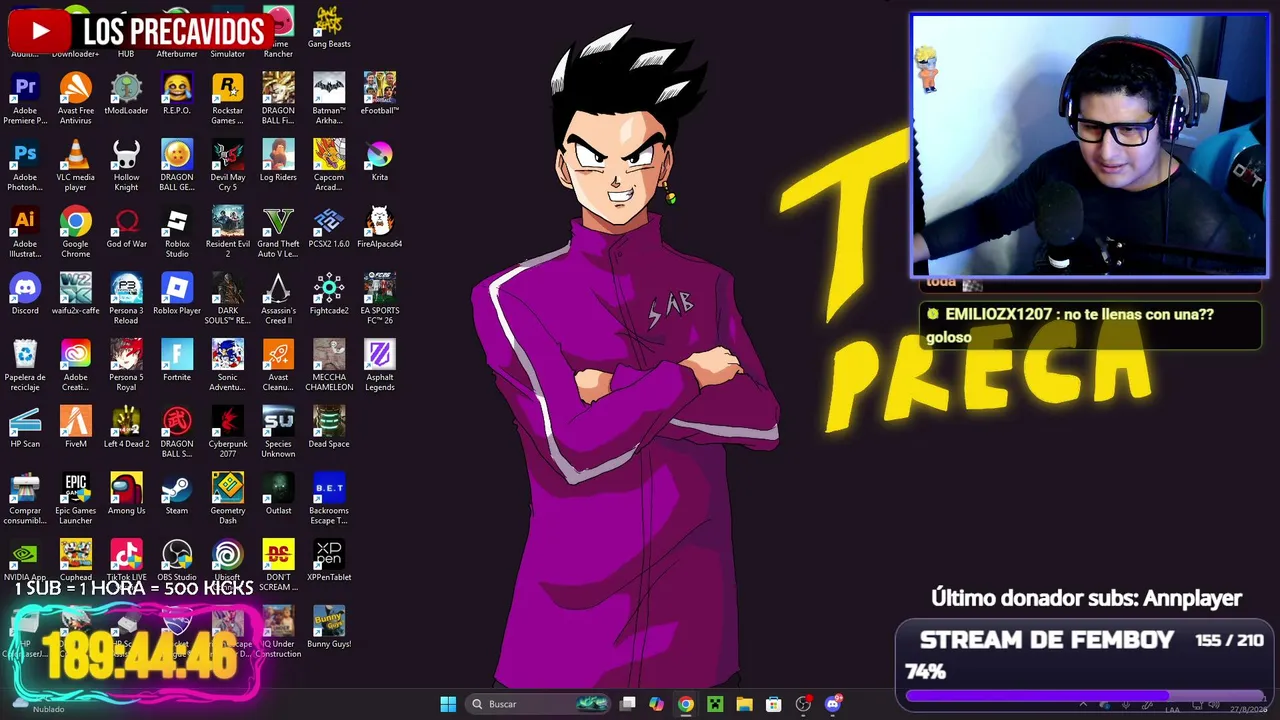The width and height of the screenshot is (1280, 720).
Task: Launch HP Scan from the desktop
Action: (25, 427)
